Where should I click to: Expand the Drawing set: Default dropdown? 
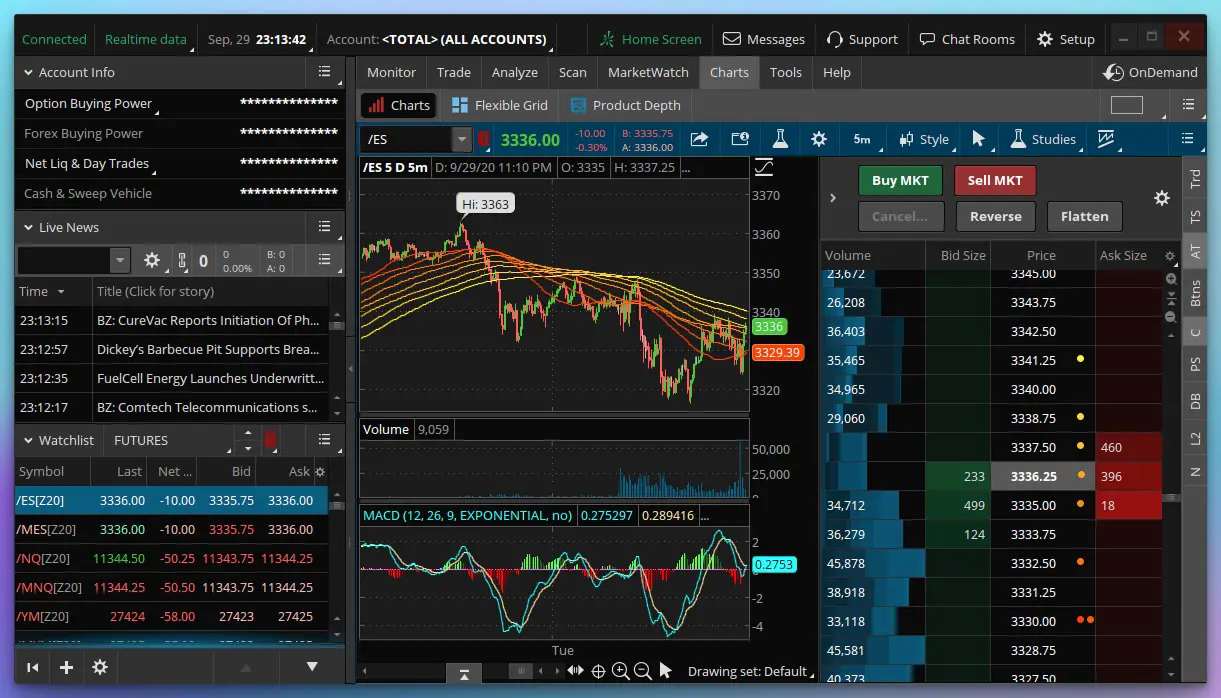747,671
